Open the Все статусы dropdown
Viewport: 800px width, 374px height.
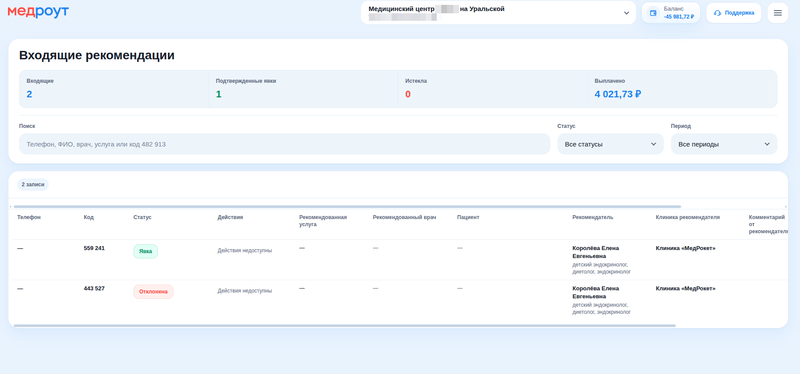[x=610, y=144]
